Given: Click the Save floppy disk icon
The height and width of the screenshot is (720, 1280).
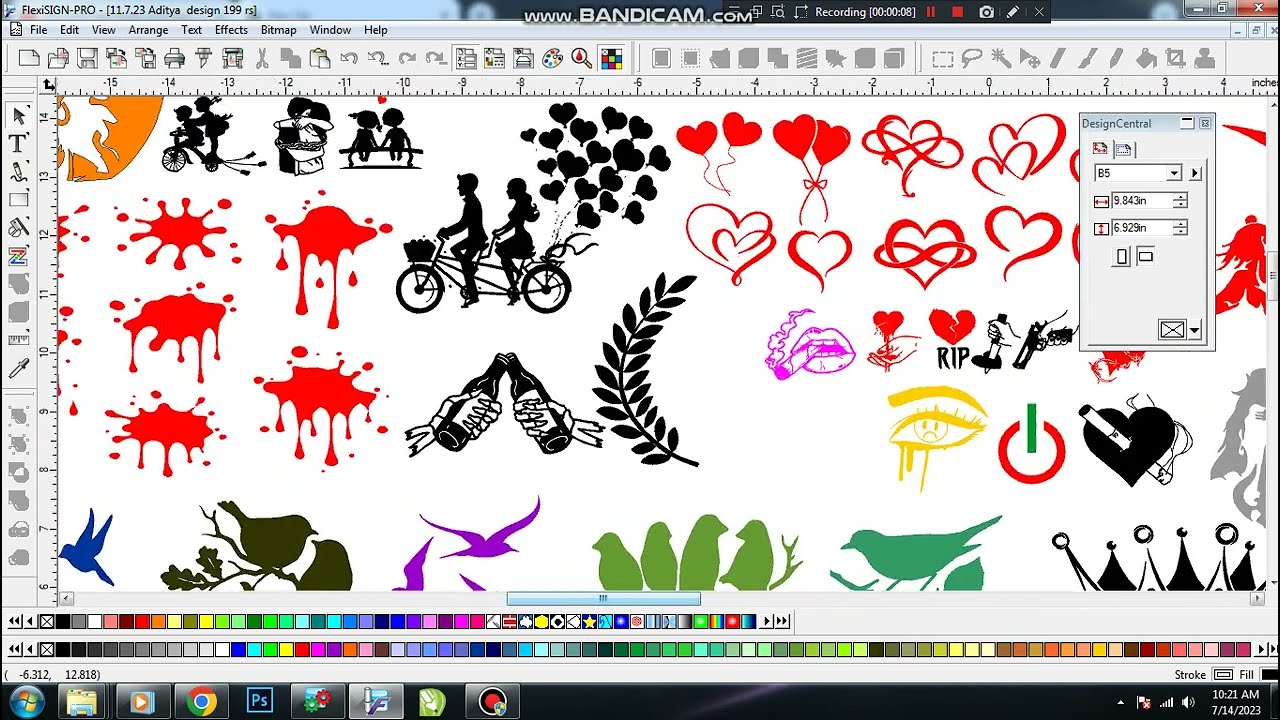Looking at the screenshot, I should click(x=87, y=58).
